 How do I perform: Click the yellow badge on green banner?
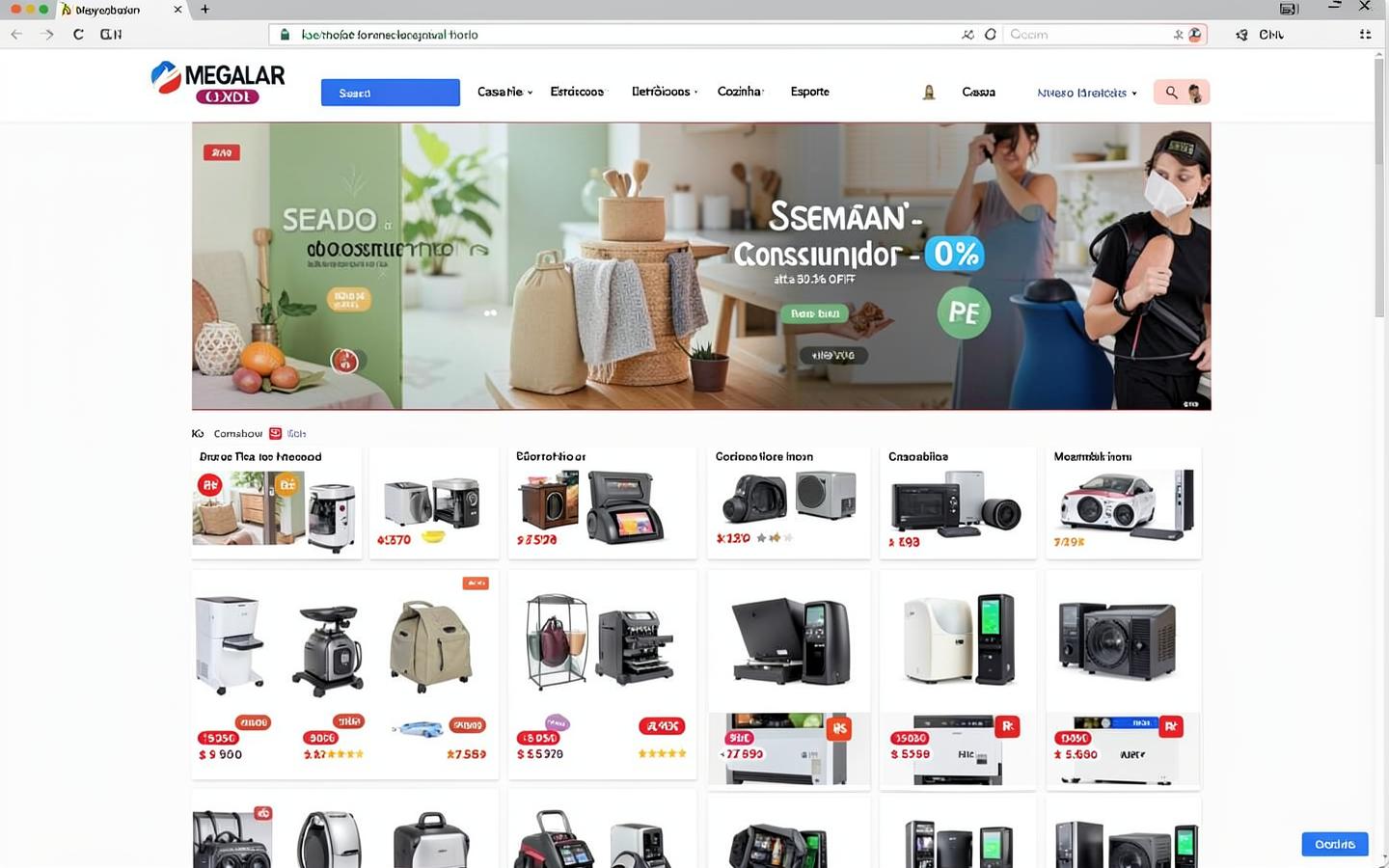[349, 299]
